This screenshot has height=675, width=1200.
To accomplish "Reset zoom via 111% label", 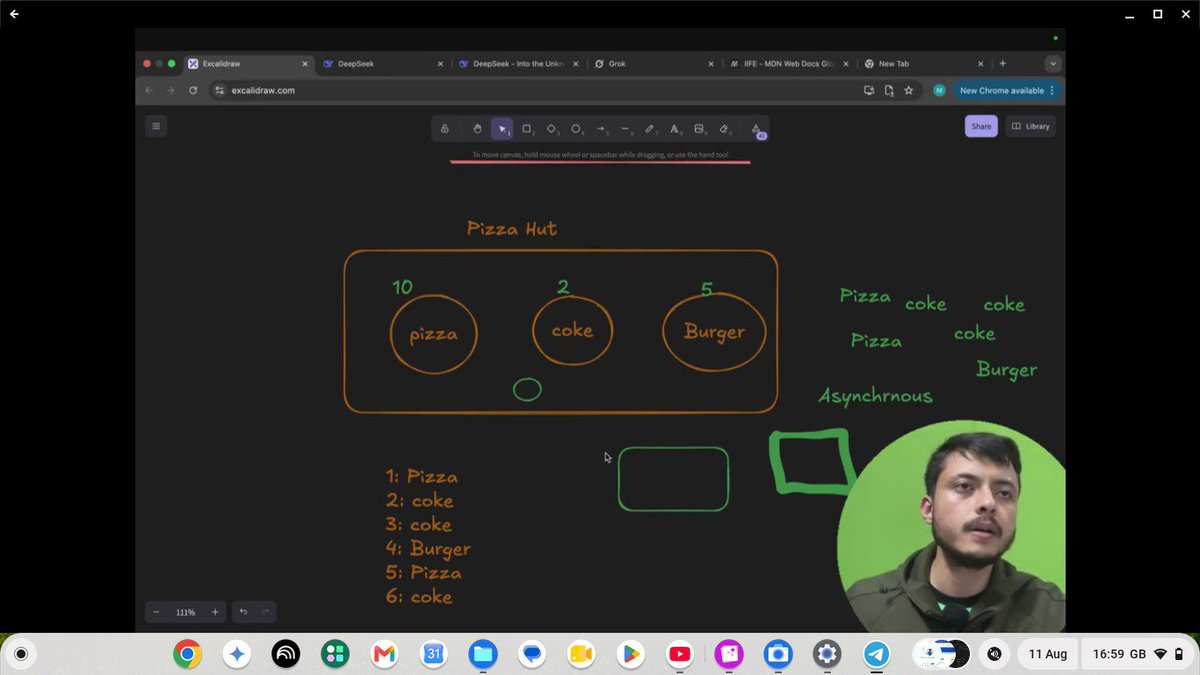I will tap(186, 612).
